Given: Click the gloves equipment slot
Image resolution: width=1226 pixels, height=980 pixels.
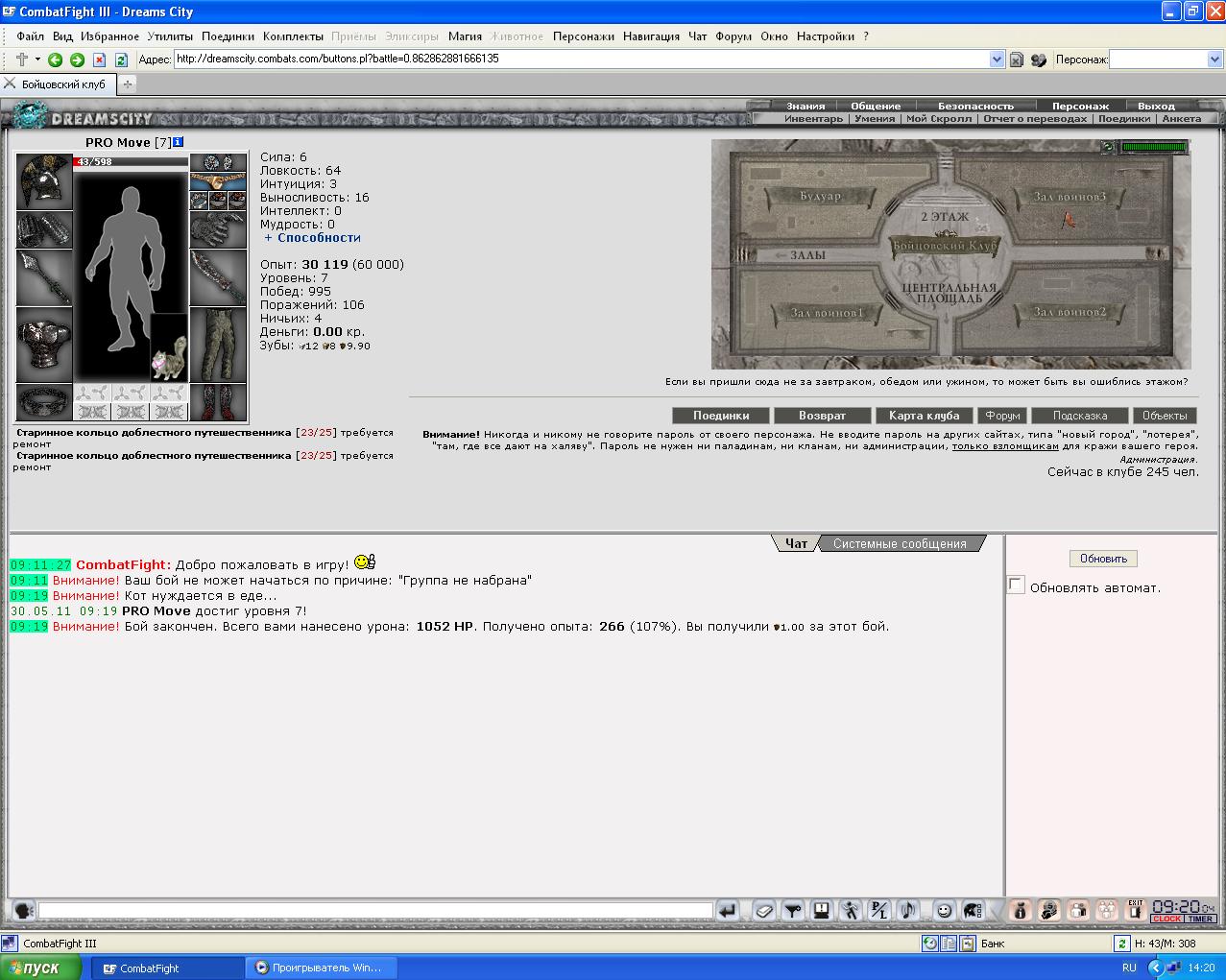Looking at the screenshot, I should 218,230.
